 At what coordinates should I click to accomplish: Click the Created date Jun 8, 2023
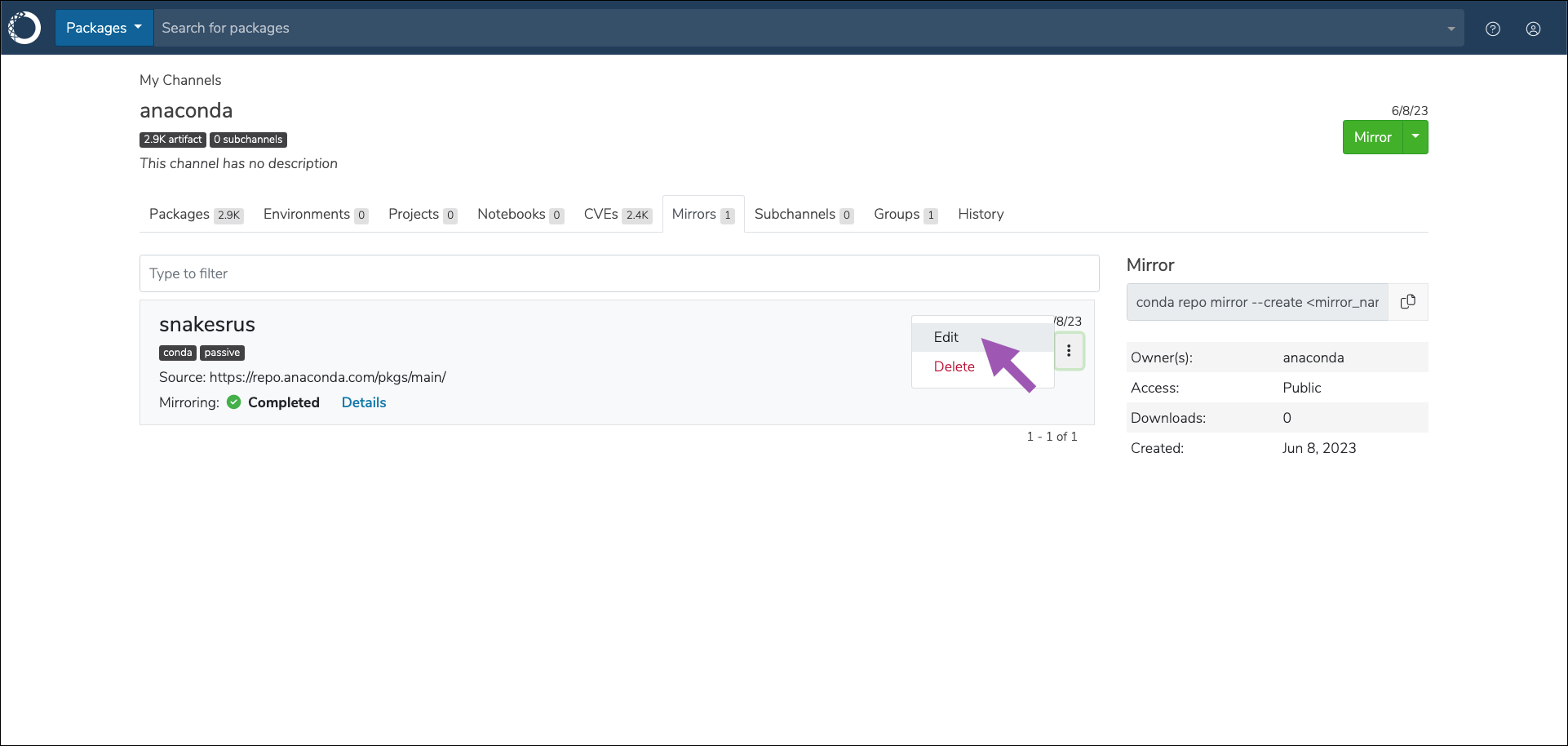[x=1319, y=448]
